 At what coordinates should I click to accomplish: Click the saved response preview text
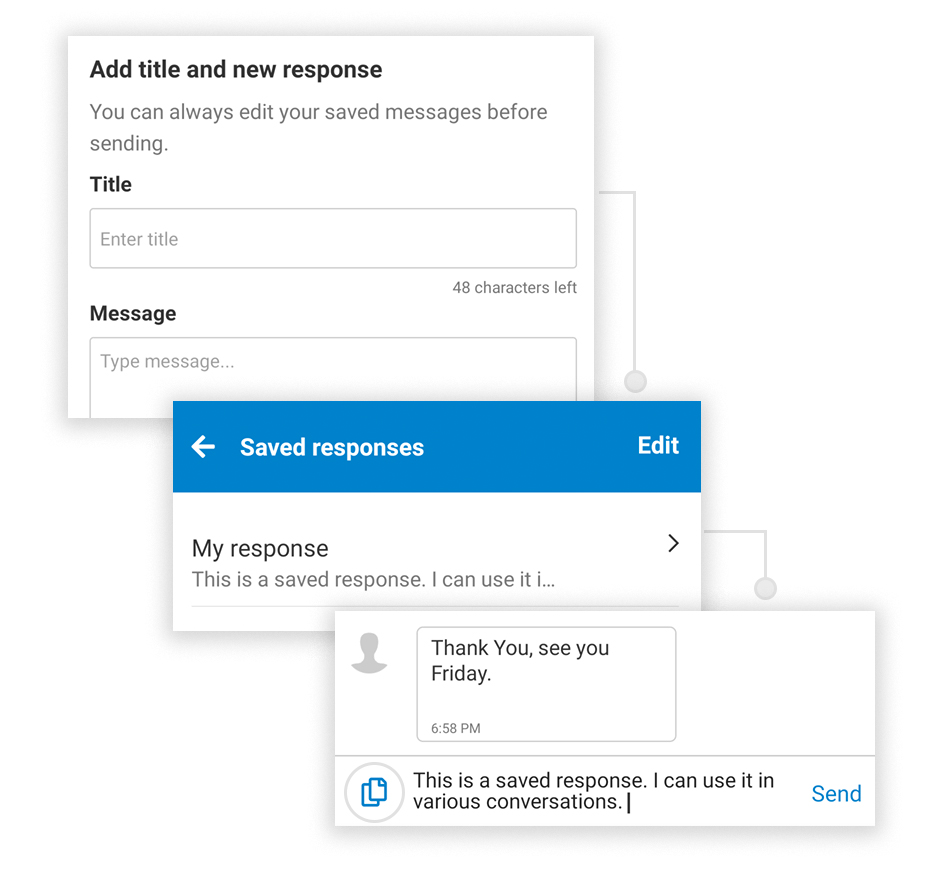[x=373, y=580]
